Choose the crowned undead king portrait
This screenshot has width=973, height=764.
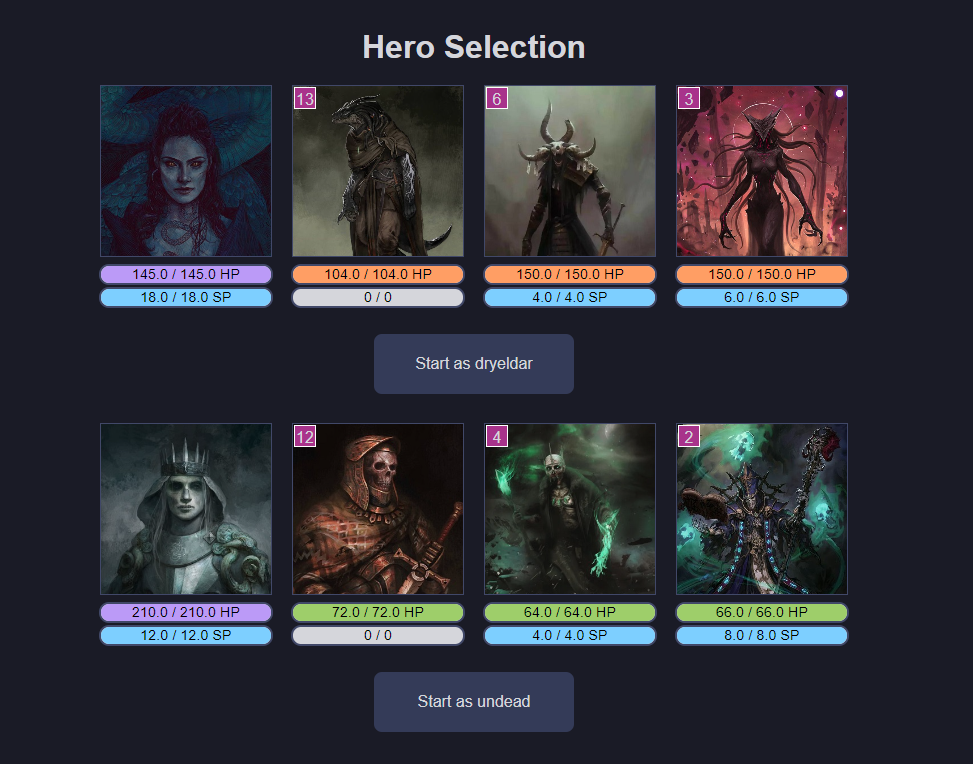(x=186, y=509)
